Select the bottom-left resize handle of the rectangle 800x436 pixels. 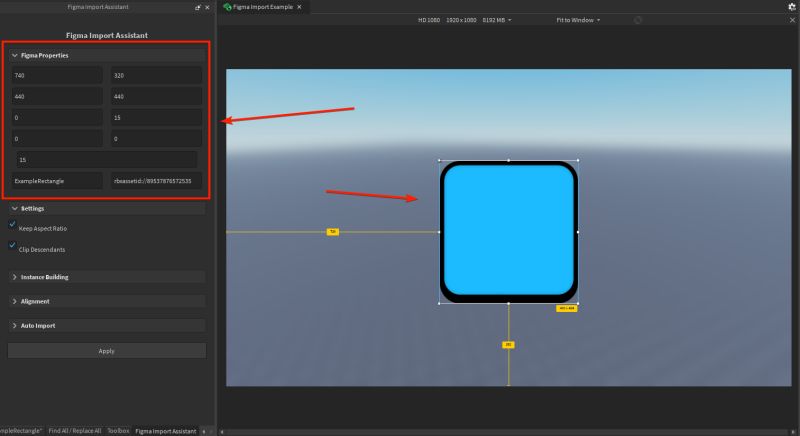click(439, 303)
